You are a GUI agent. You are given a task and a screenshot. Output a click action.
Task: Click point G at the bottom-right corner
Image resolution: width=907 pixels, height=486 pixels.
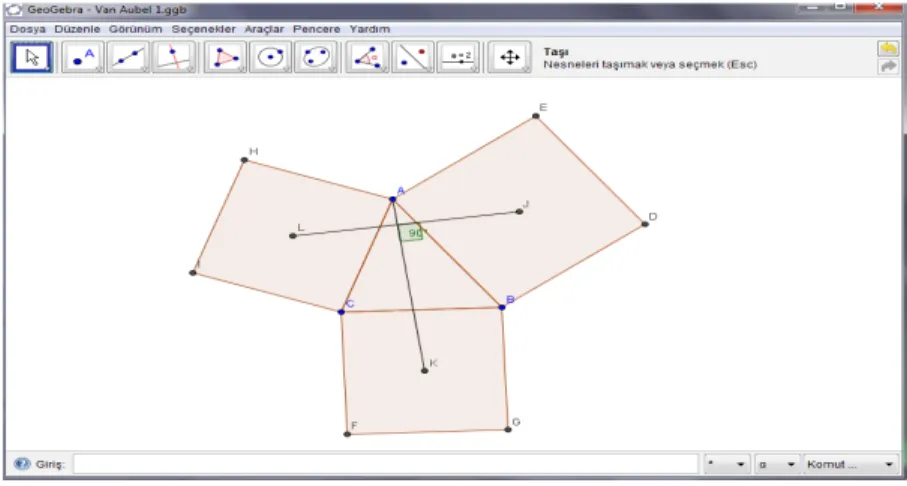pos(508,429)
